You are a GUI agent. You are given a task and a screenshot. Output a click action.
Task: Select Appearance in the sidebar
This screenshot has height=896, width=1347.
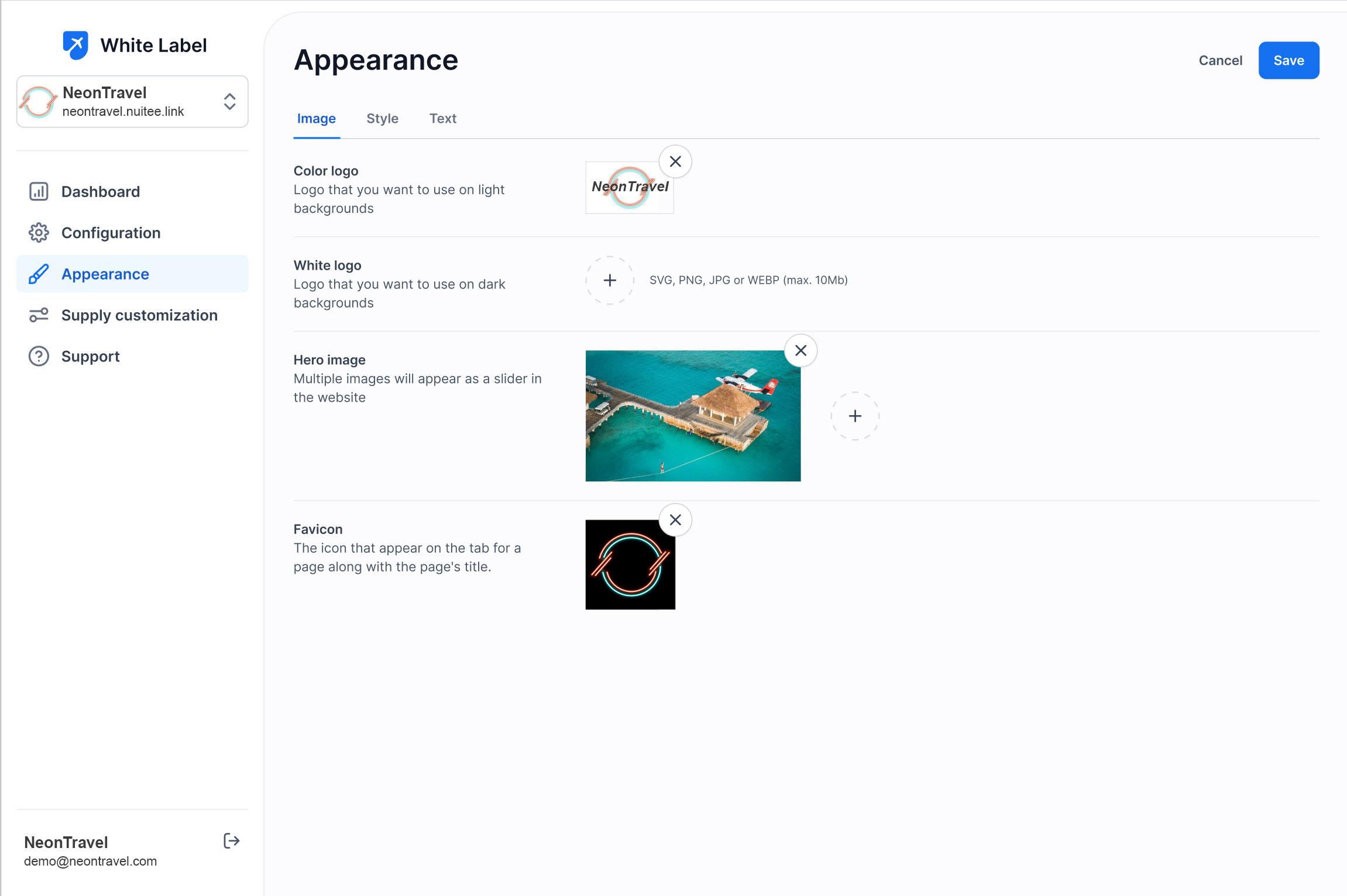tap(105, 274)
